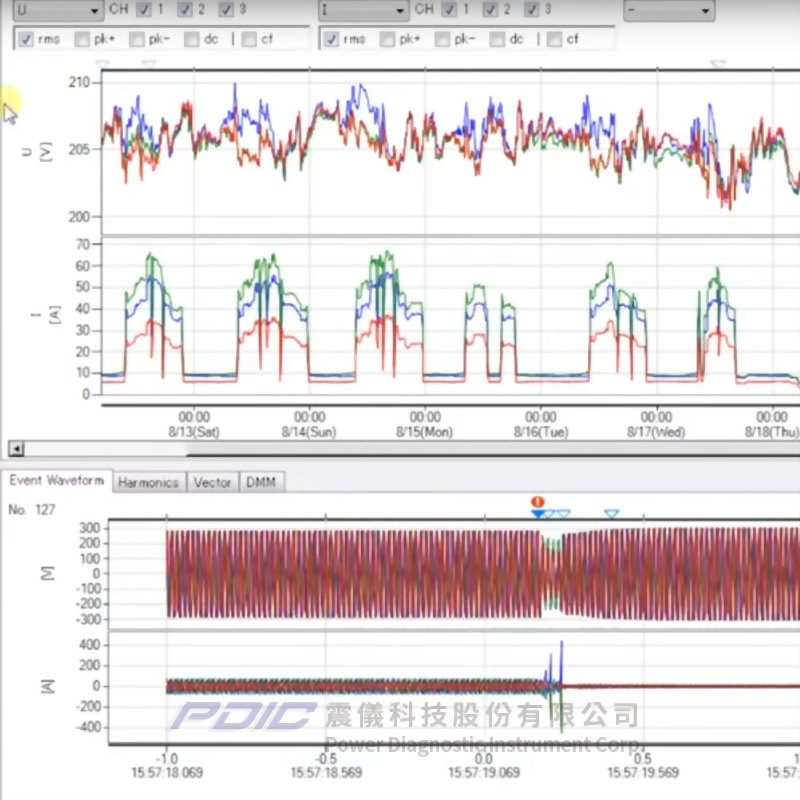800x800 pixels.
Task: Open the I parameter dropdown
Action: [363, 10]
